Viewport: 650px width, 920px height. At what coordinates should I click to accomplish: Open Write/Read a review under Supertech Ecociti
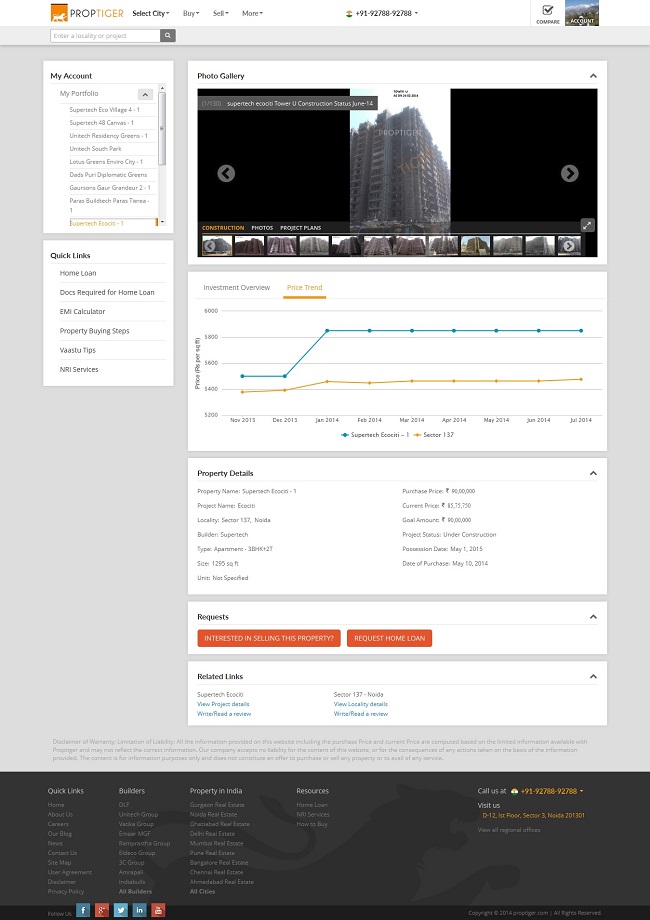[x=224, y=714]
